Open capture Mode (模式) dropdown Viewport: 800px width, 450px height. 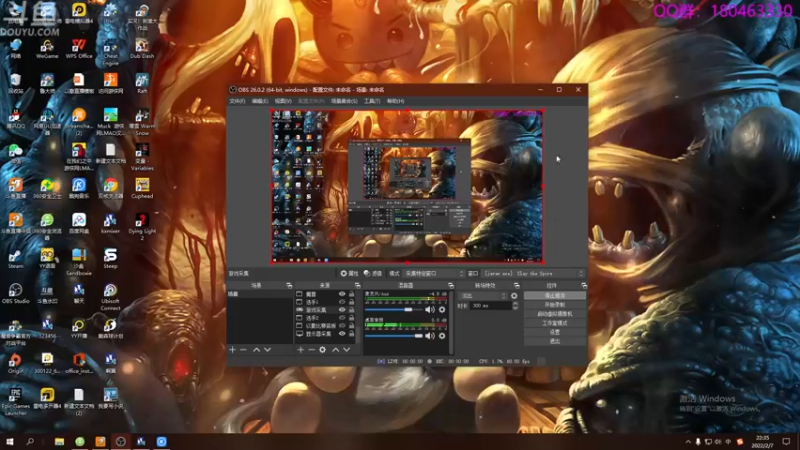[x=434, y=273]
